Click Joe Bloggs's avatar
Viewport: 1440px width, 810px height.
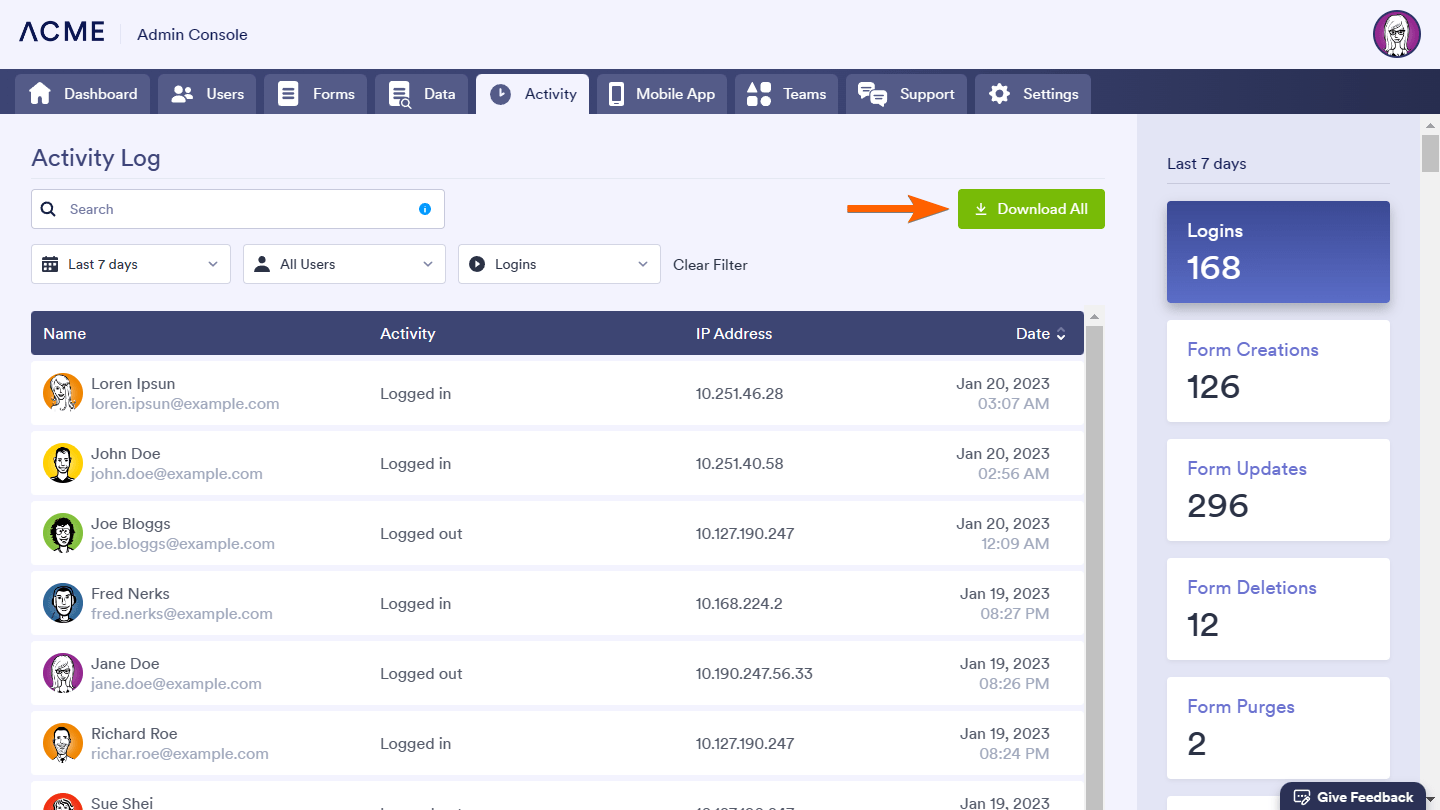(x=63, y=533)
